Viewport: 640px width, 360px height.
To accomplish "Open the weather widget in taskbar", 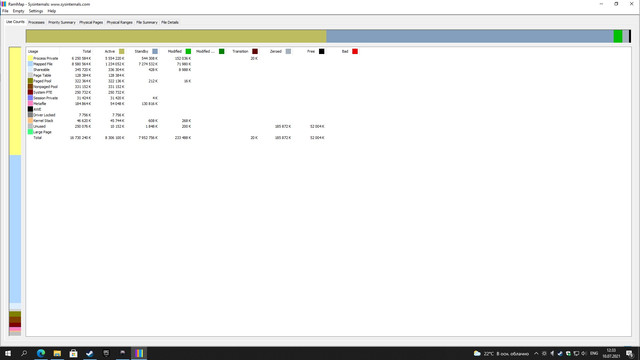I will tap(501, 353).
